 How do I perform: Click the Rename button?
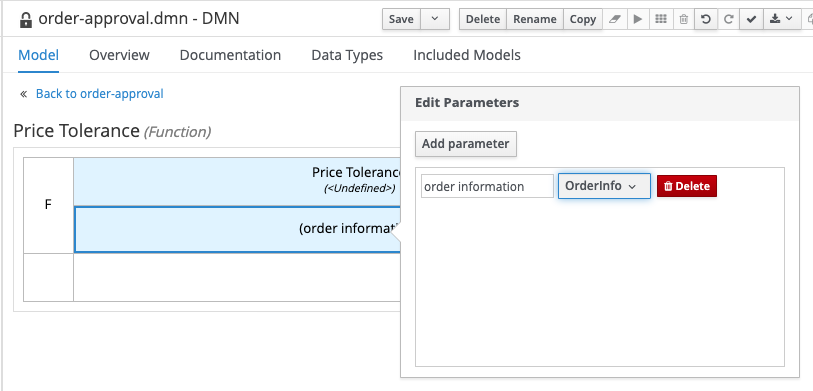[x=535, y=19]
